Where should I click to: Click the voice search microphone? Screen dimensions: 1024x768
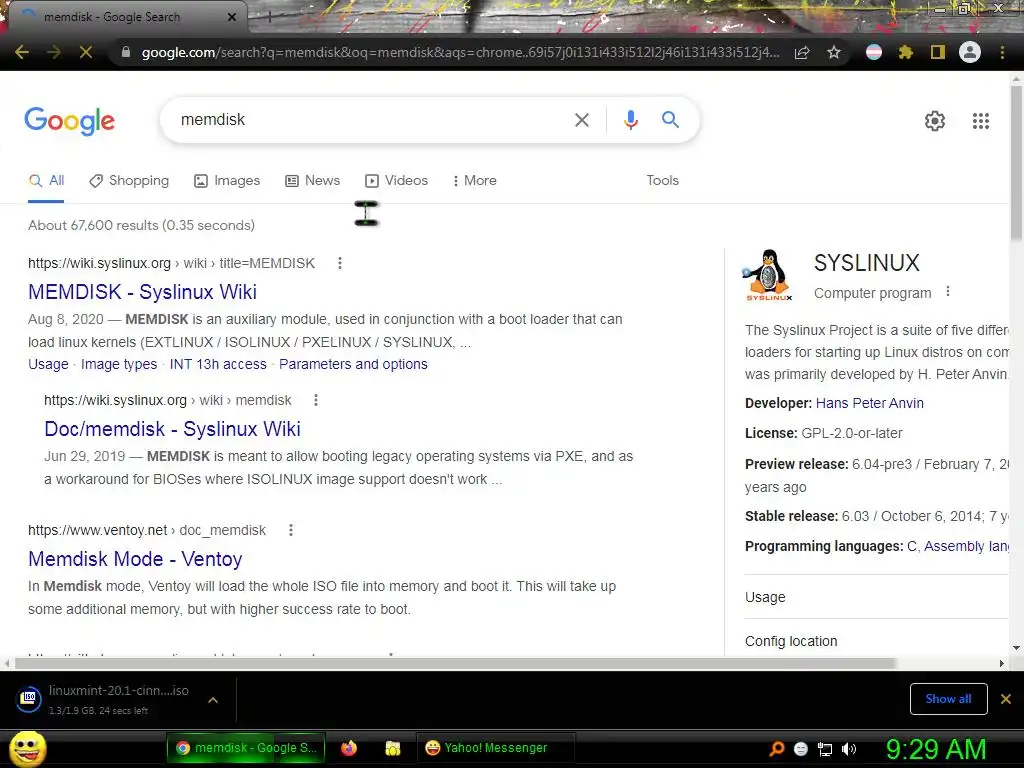[x=631, y=120]
